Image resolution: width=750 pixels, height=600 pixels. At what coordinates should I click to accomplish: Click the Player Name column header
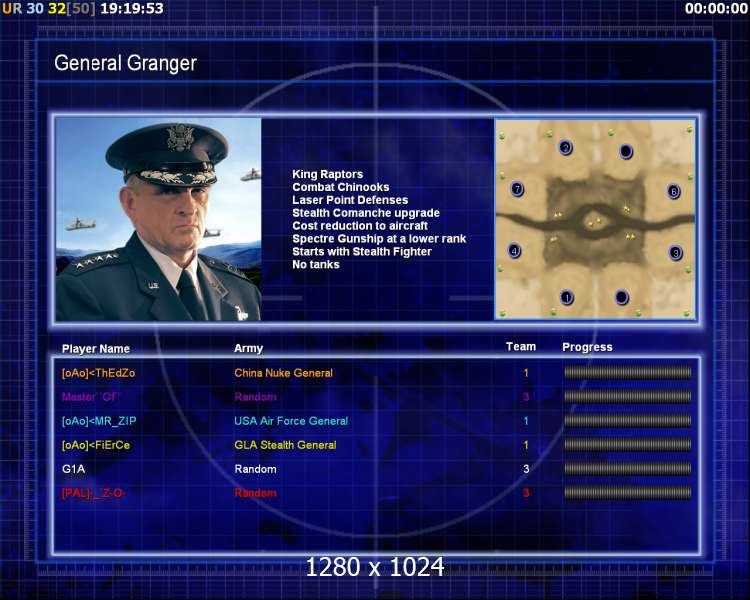pyautogui.click(x=96, y=349)
